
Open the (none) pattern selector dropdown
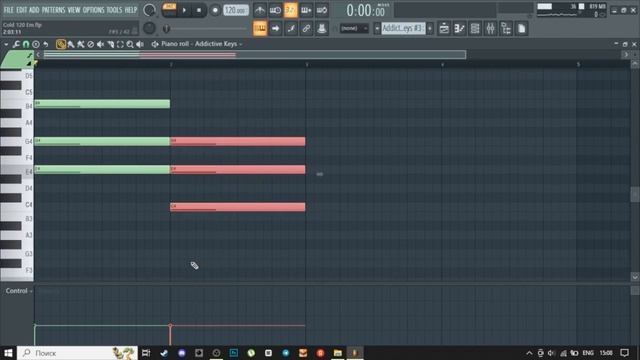(x=354, y=28)
